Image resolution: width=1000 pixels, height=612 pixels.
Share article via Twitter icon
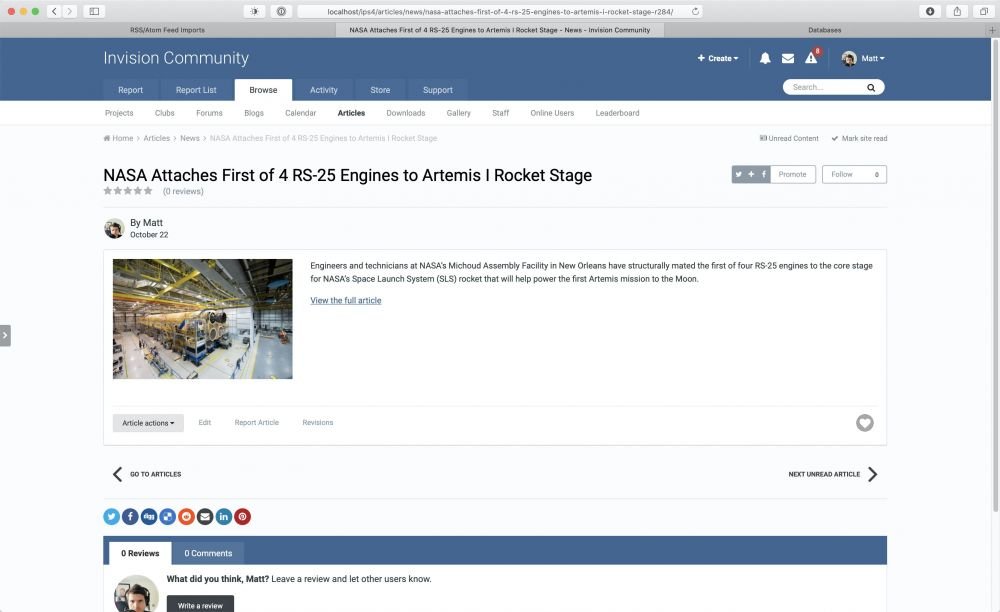112,517
